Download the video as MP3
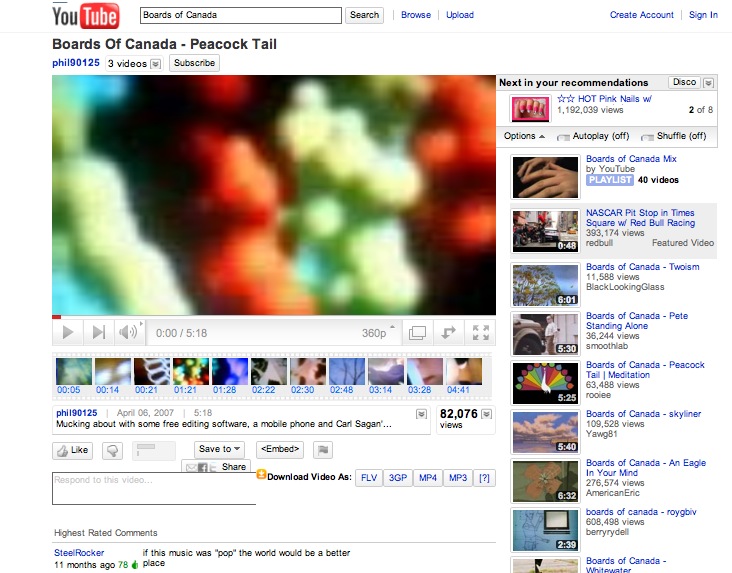Viewport: 732px width, 573px height. point(458,478)
